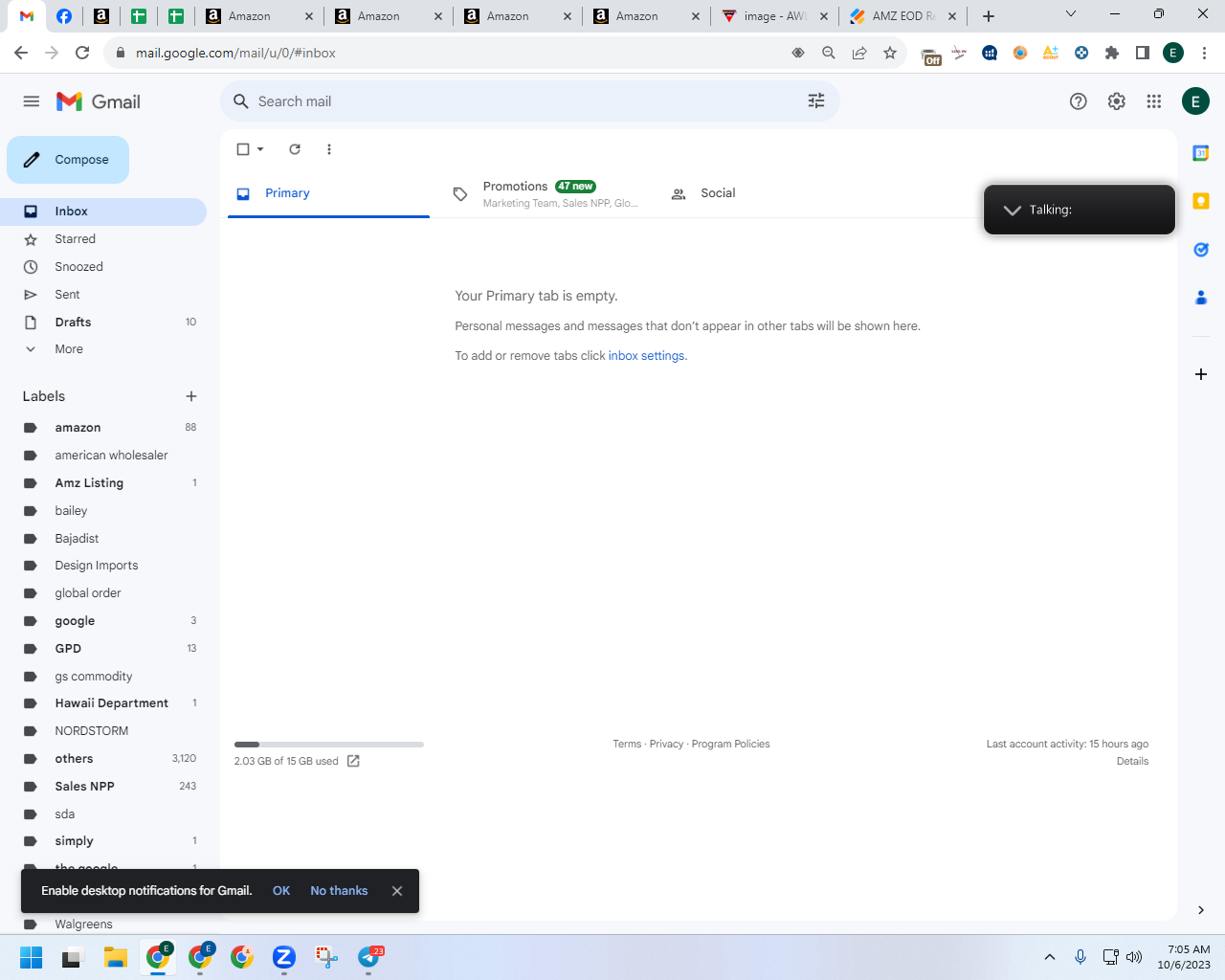Screen dimensions: 1225x980
Task: Click the storage usage bar
Action: 329,745
